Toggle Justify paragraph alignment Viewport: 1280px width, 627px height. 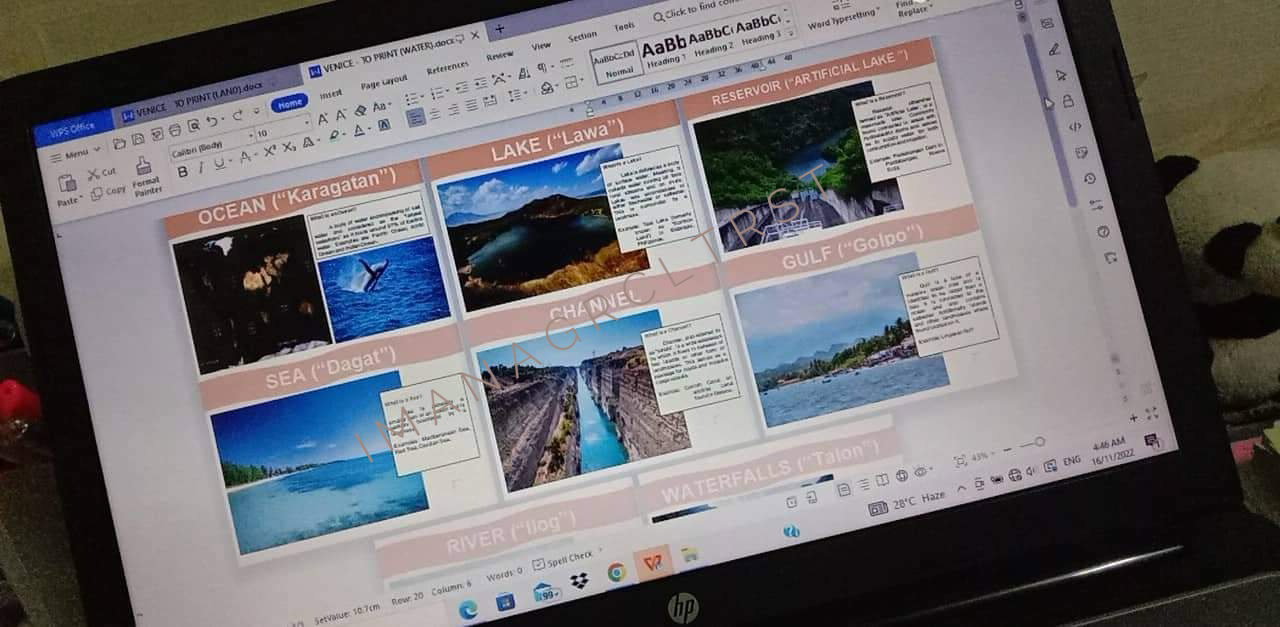471,105
